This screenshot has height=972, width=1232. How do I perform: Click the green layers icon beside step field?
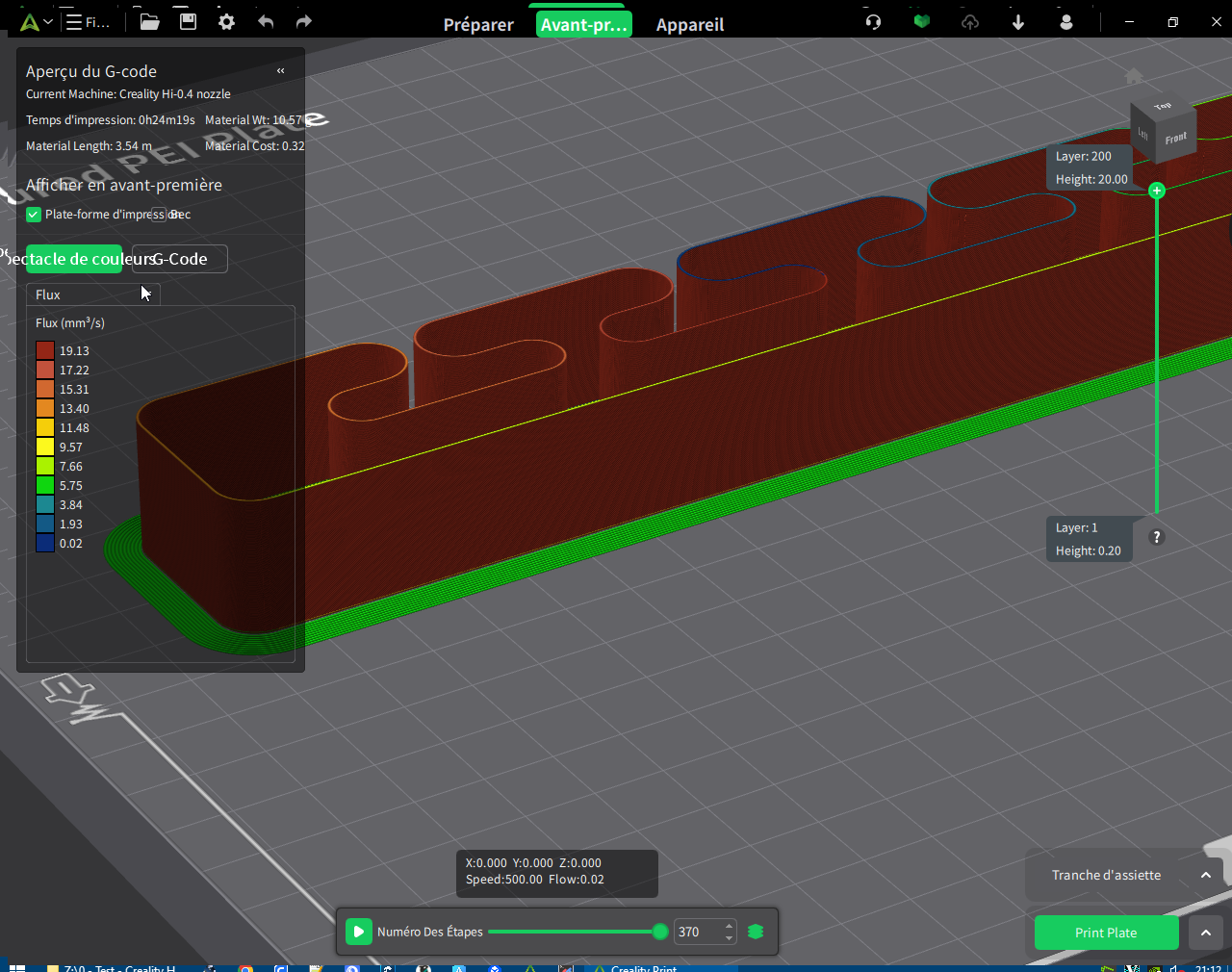[756, 932]
